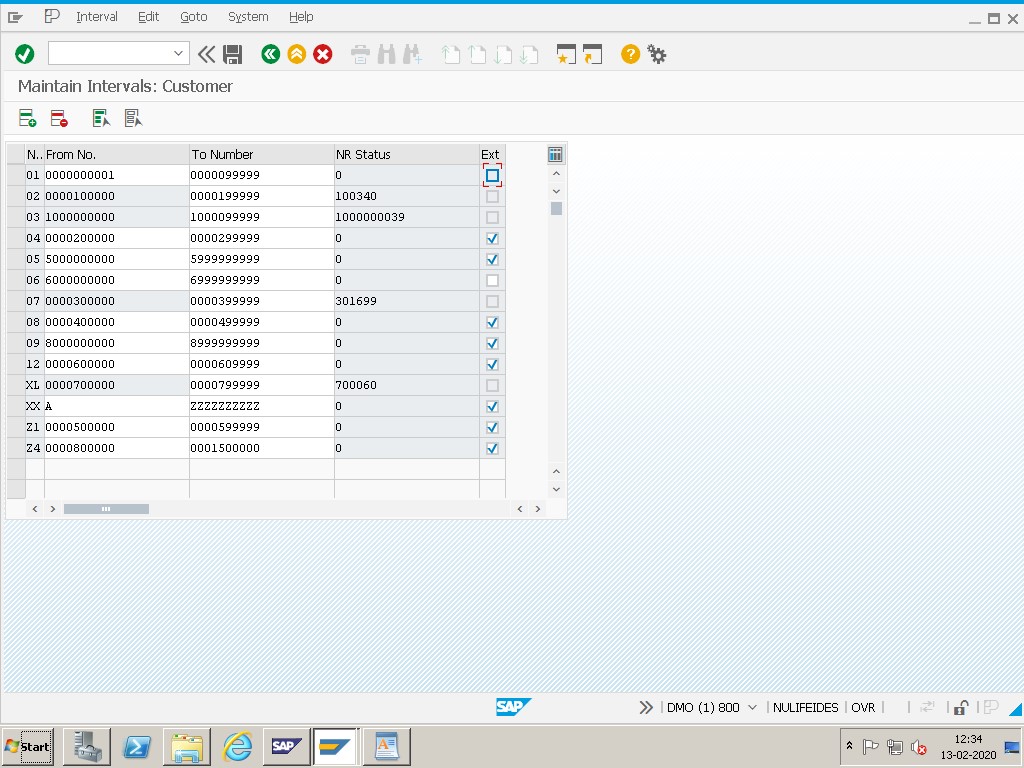Click the command input field
Viewport: 1024px width, 768px height.
click(x=111, y=54)
